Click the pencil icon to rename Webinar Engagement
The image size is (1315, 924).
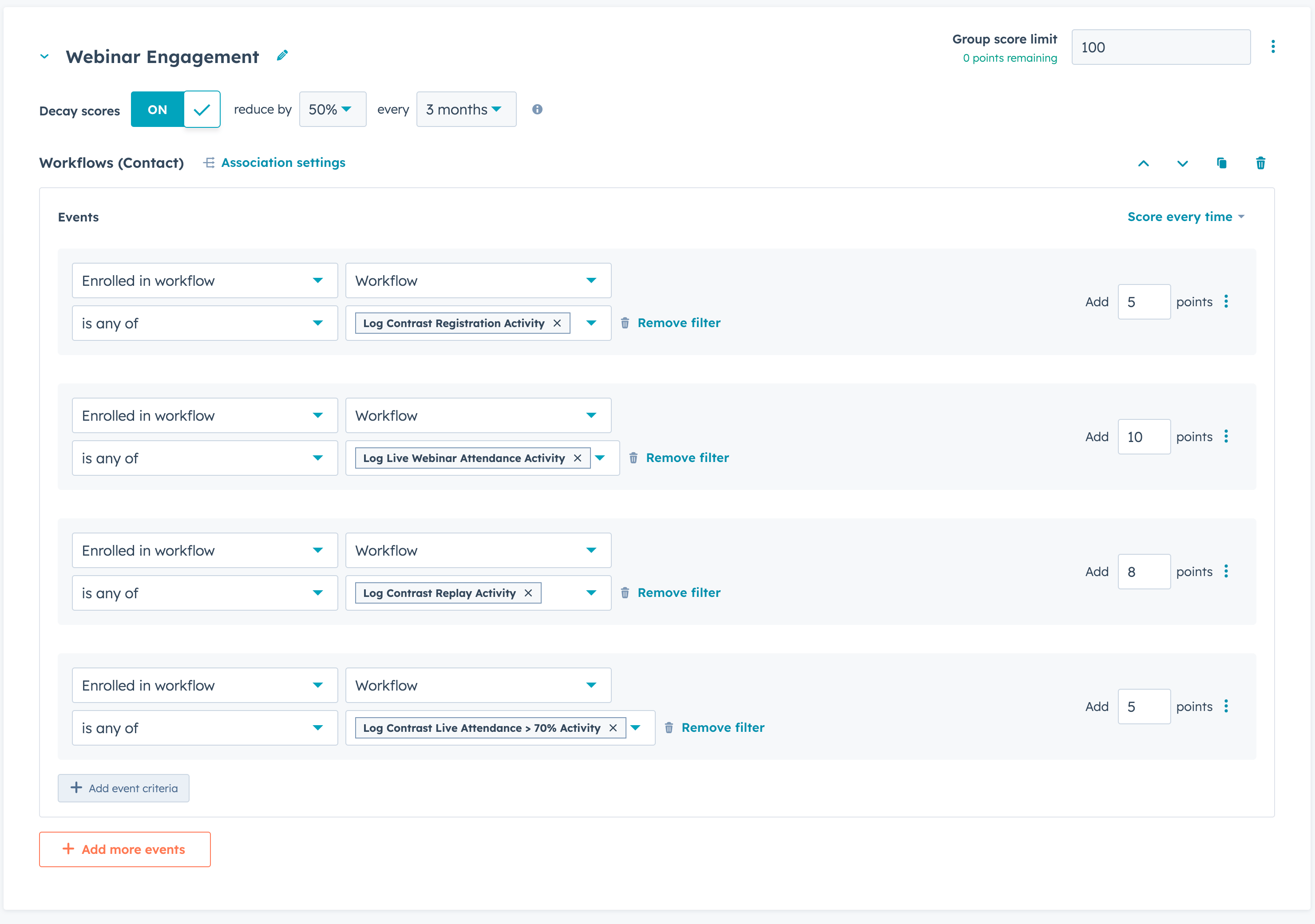[x=282, y=55]
